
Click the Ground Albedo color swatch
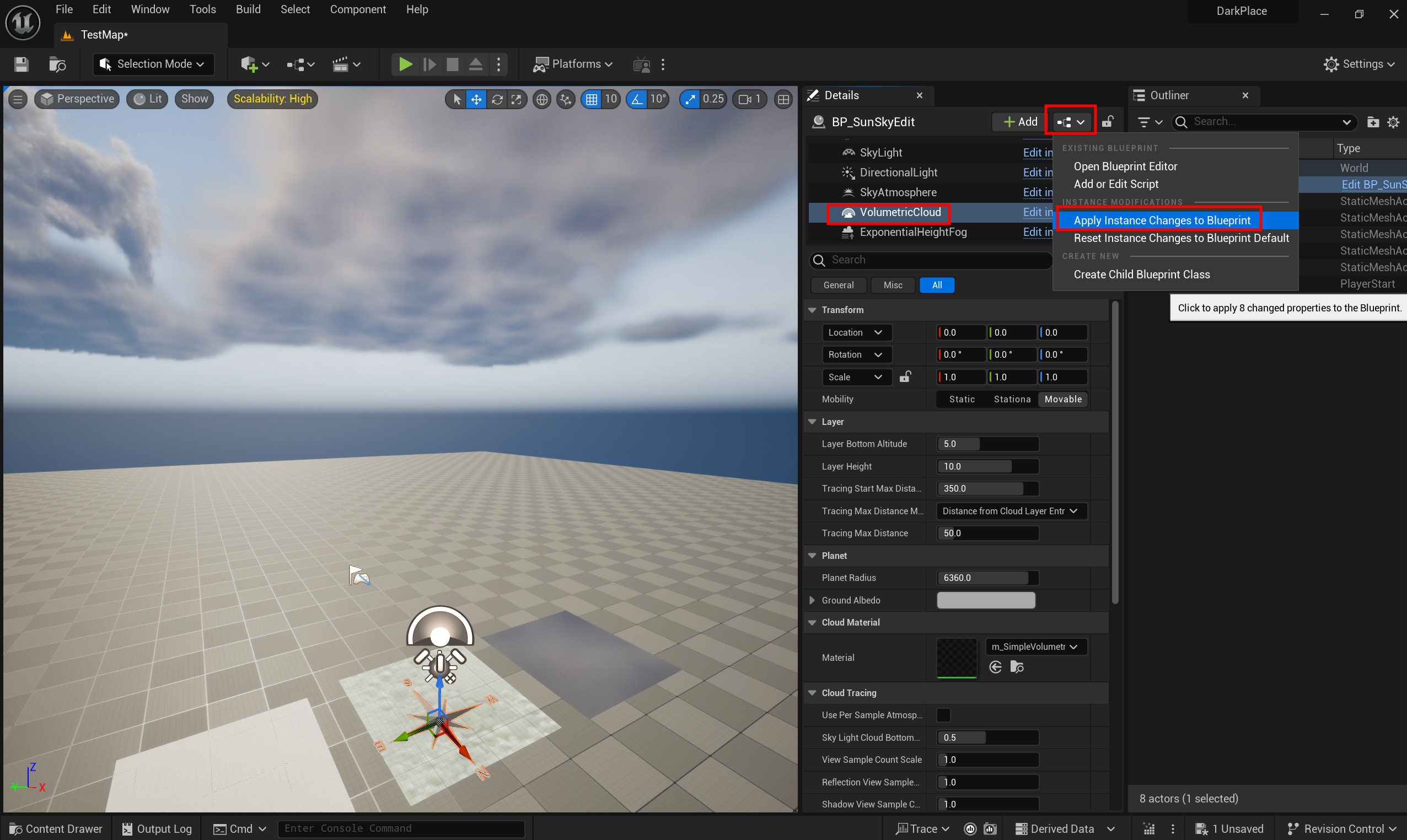coord(986,600)
